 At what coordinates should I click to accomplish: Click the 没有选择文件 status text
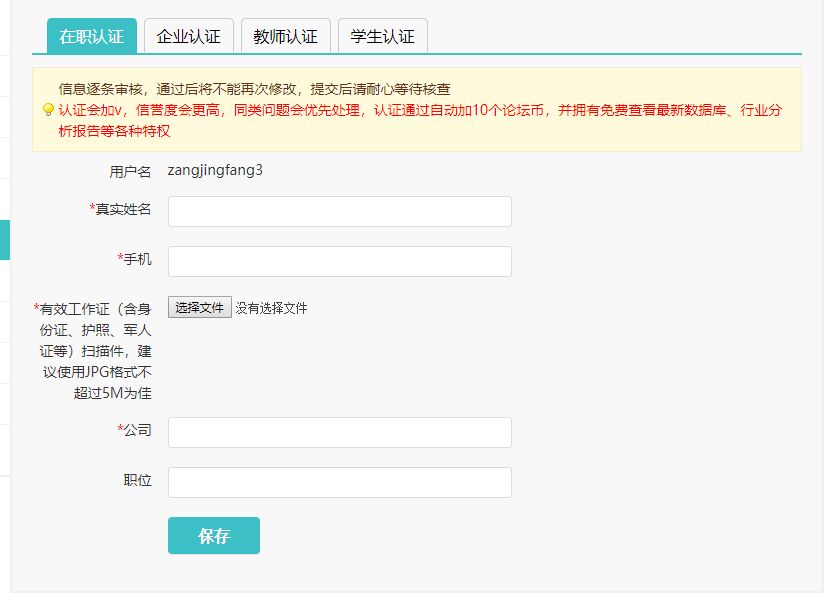pos(271,308)
